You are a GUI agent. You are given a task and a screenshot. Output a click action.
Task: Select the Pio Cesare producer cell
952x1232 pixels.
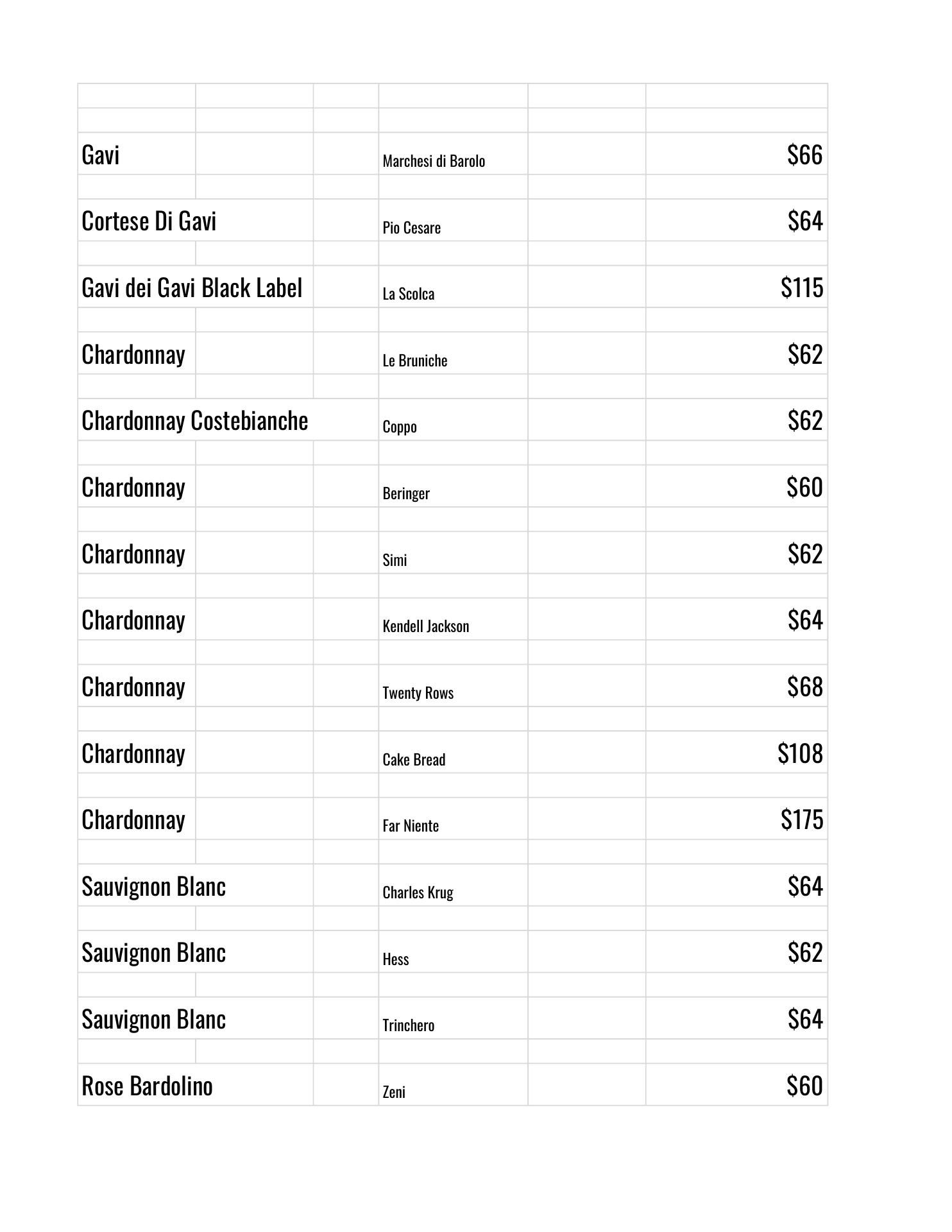[411, 228]
